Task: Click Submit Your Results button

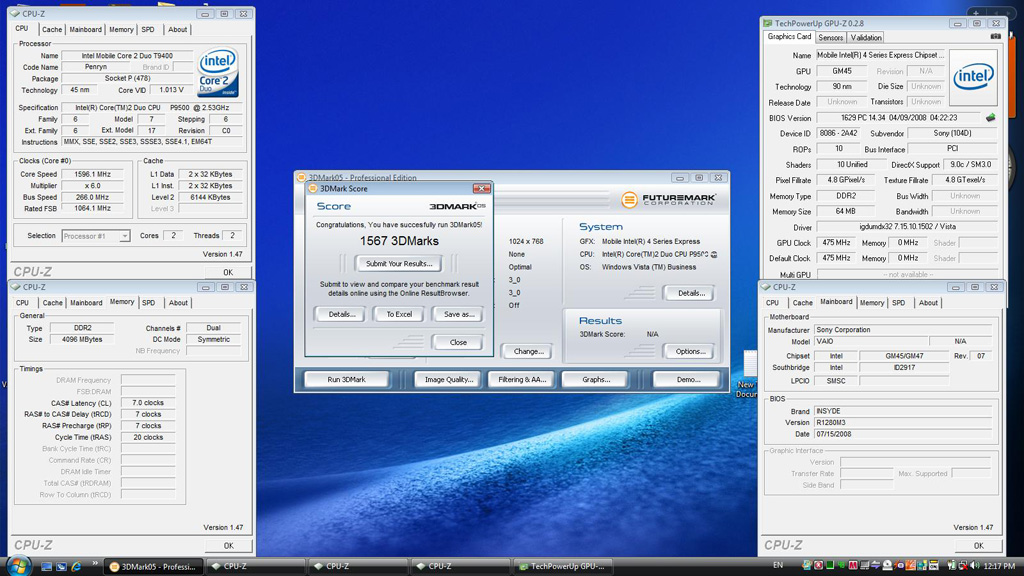Action: (x=399, y=264)
